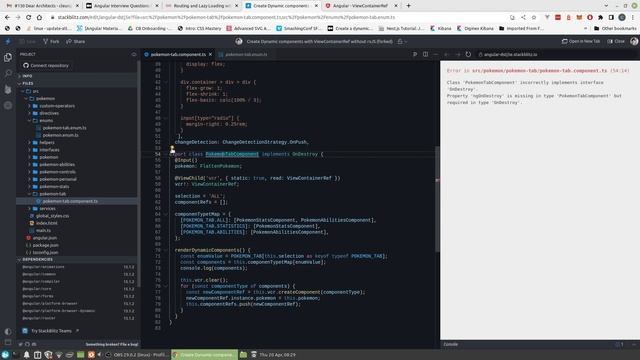Click the Share button

[x=76, y=41]
